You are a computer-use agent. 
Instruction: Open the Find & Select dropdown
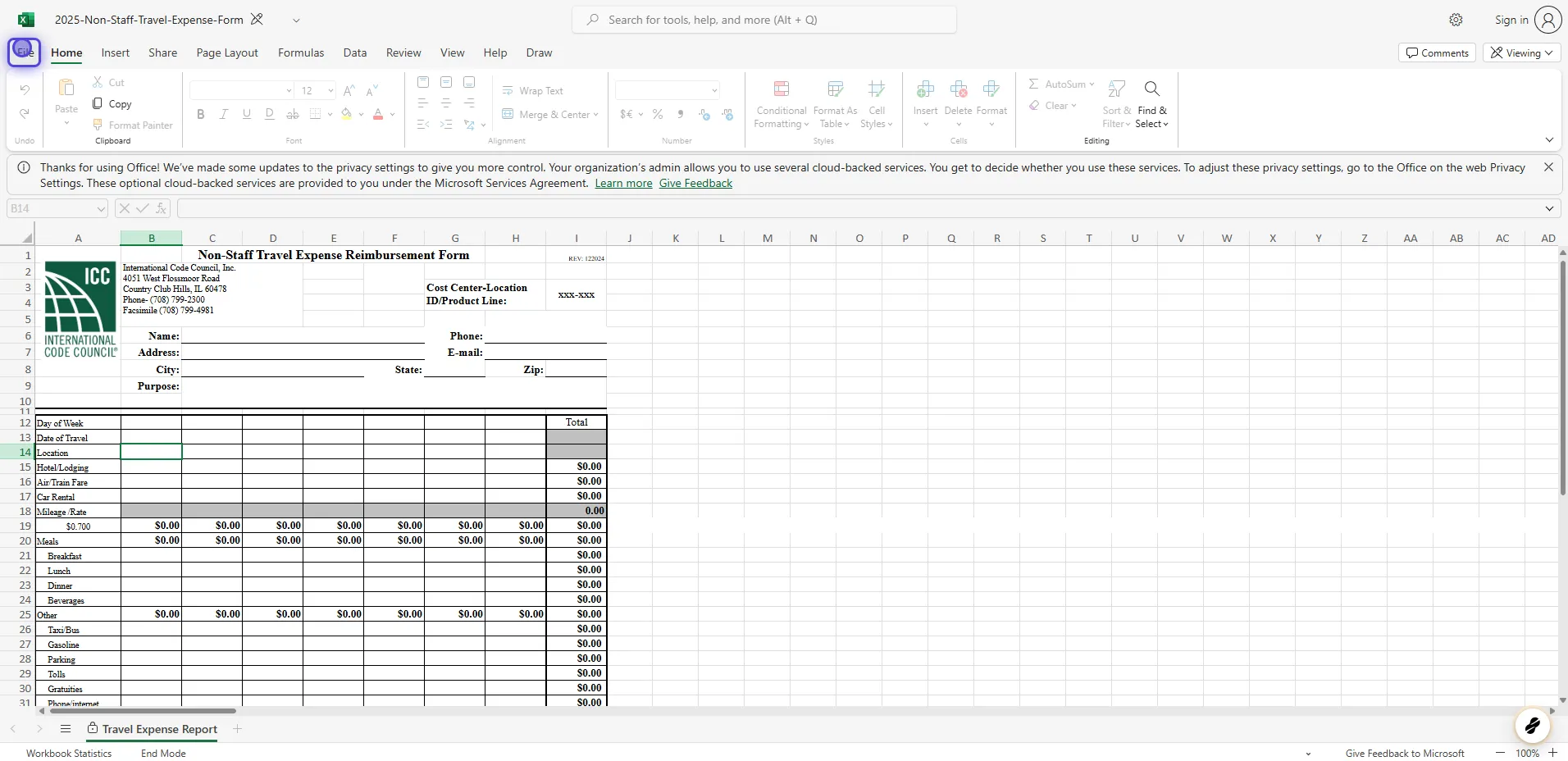point(1151,104)
